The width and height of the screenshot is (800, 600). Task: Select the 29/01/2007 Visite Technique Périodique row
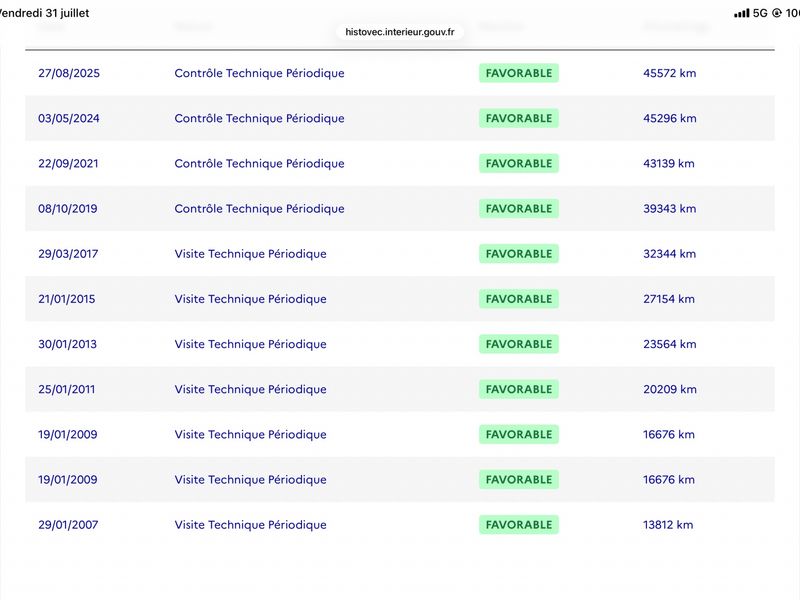(400, 524)
